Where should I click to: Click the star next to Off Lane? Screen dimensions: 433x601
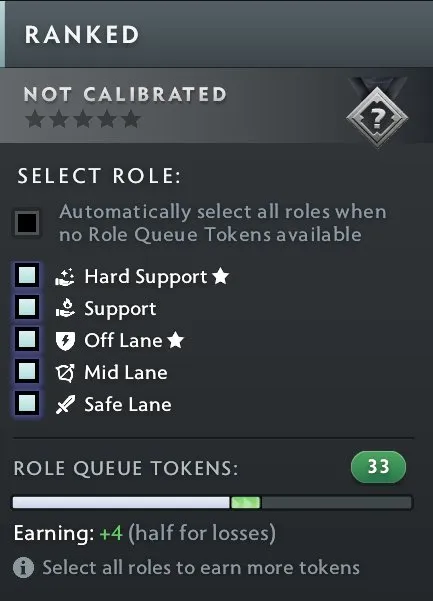tap(175, 340)
